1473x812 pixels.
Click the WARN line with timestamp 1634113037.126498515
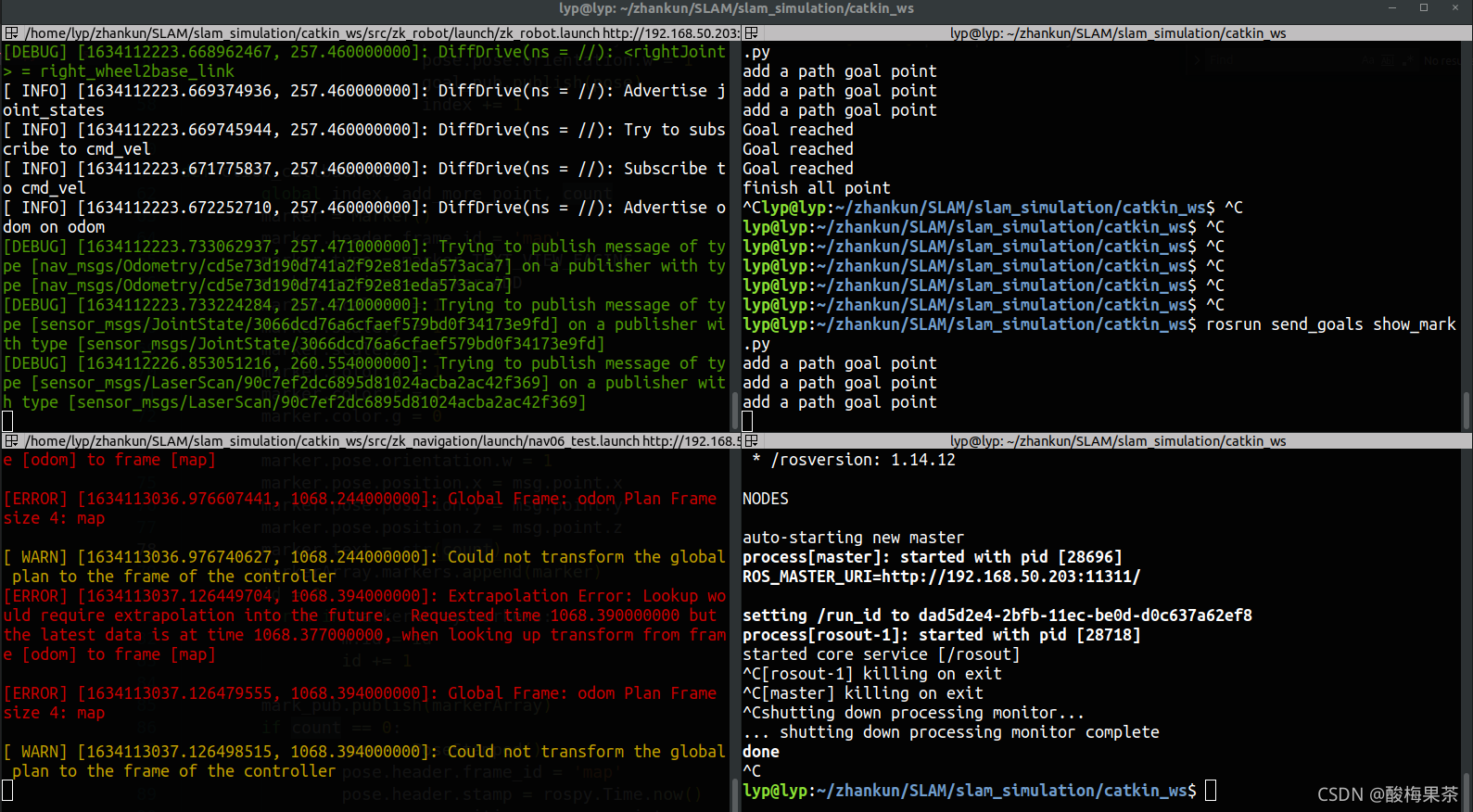point(364,761)
